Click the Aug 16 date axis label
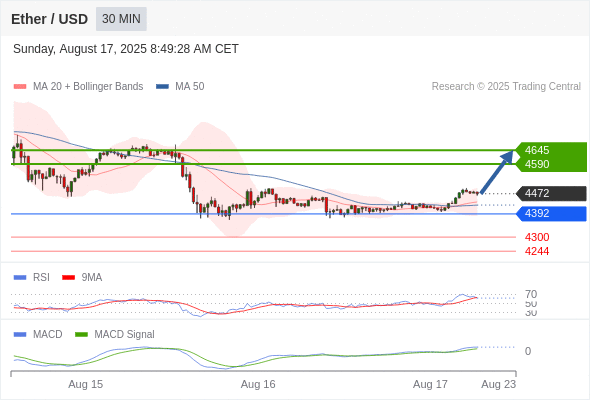590x400 pixels. (x=258, y=384)
